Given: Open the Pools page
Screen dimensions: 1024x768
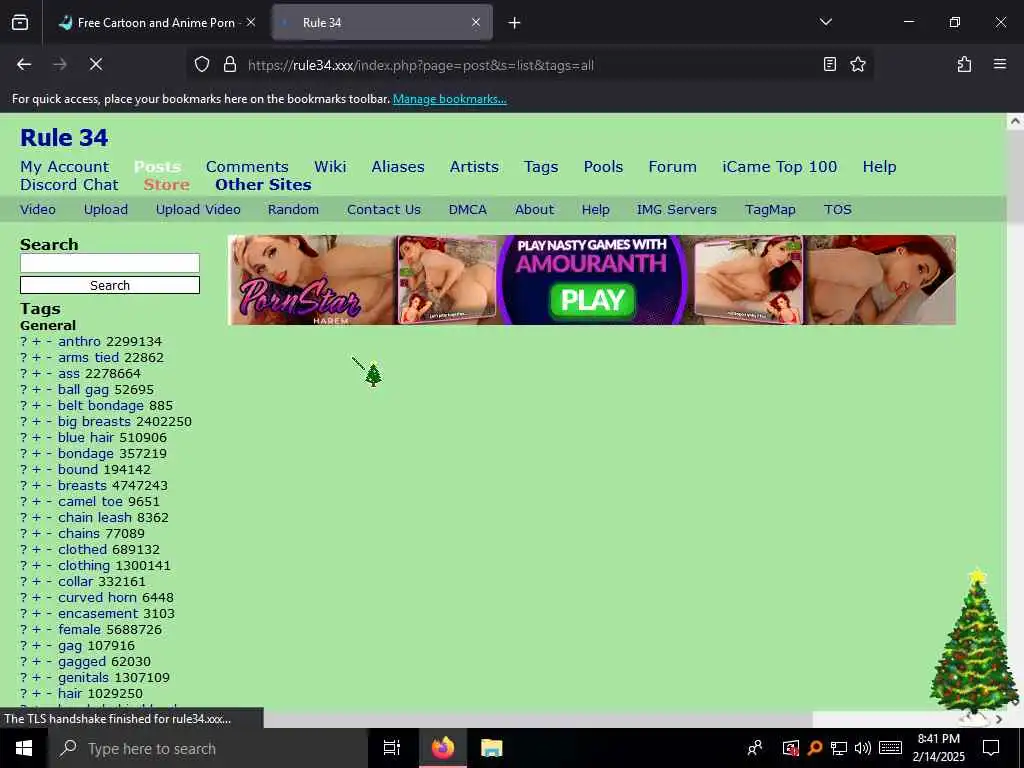Looking at the screenshot, I should pyautogui.click(x=603, y=167).
